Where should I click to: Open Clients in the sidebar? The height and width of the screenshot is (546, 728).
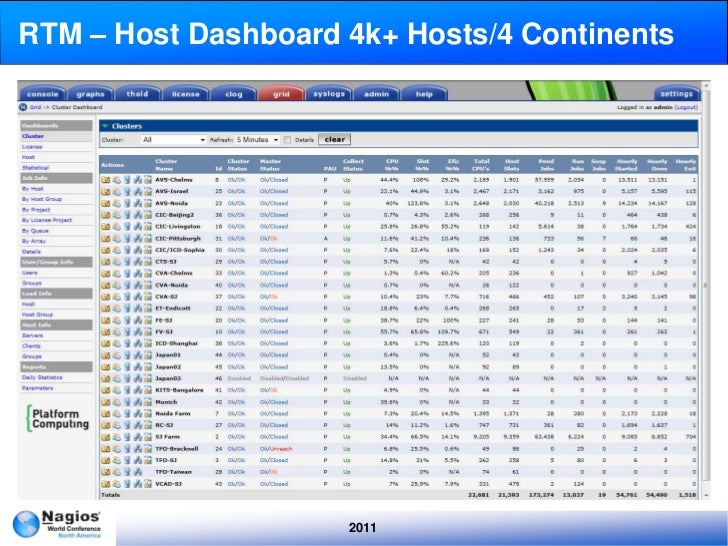[32, 346]
